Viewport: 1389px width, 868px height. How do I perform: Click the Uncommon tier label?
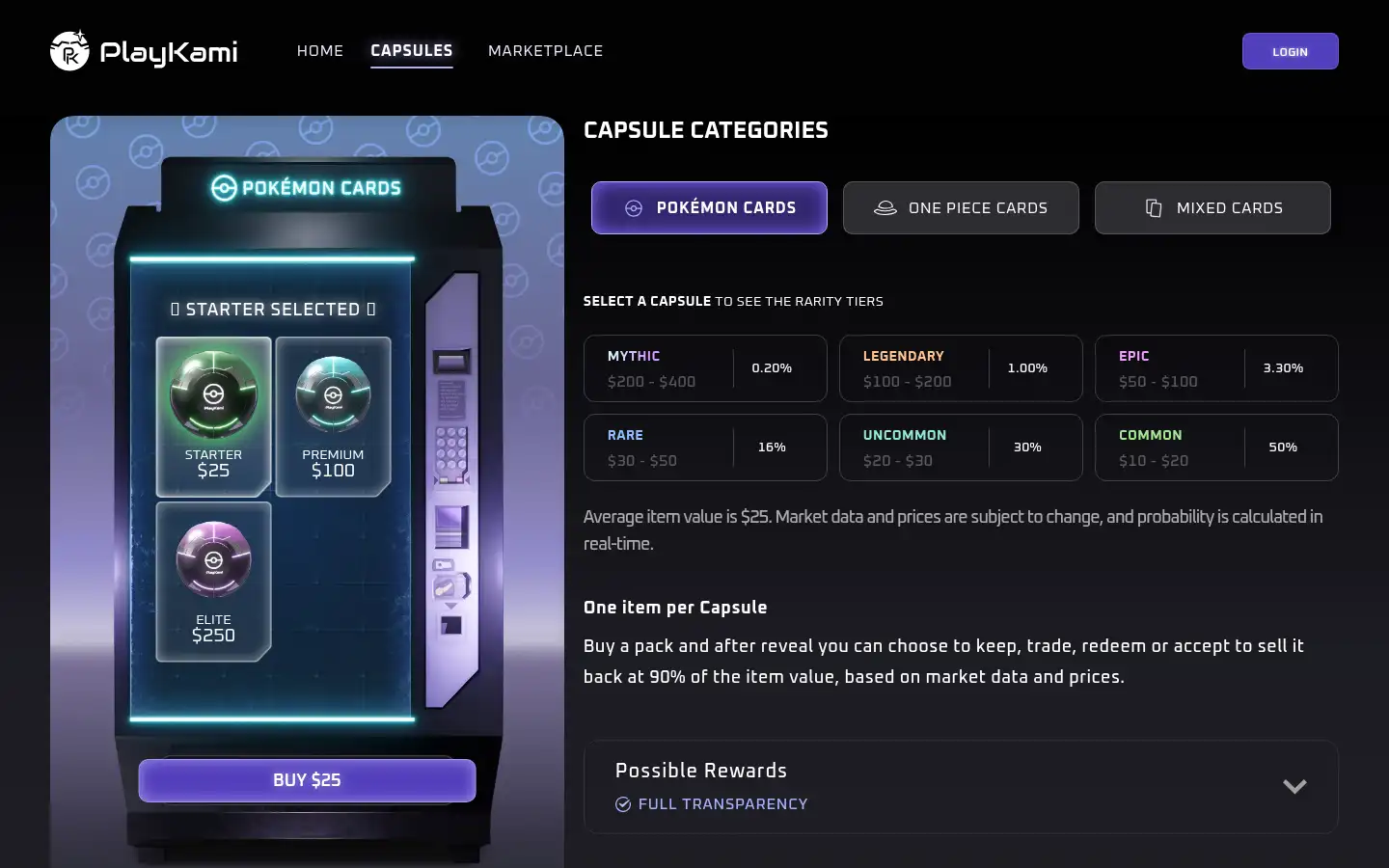(x=904, y=435)
